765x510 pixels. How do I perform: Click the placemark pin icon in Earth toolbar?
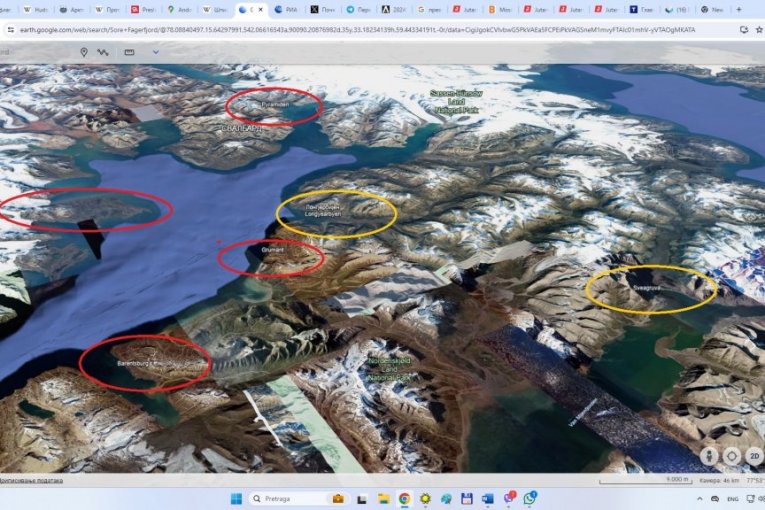[84, 52]
